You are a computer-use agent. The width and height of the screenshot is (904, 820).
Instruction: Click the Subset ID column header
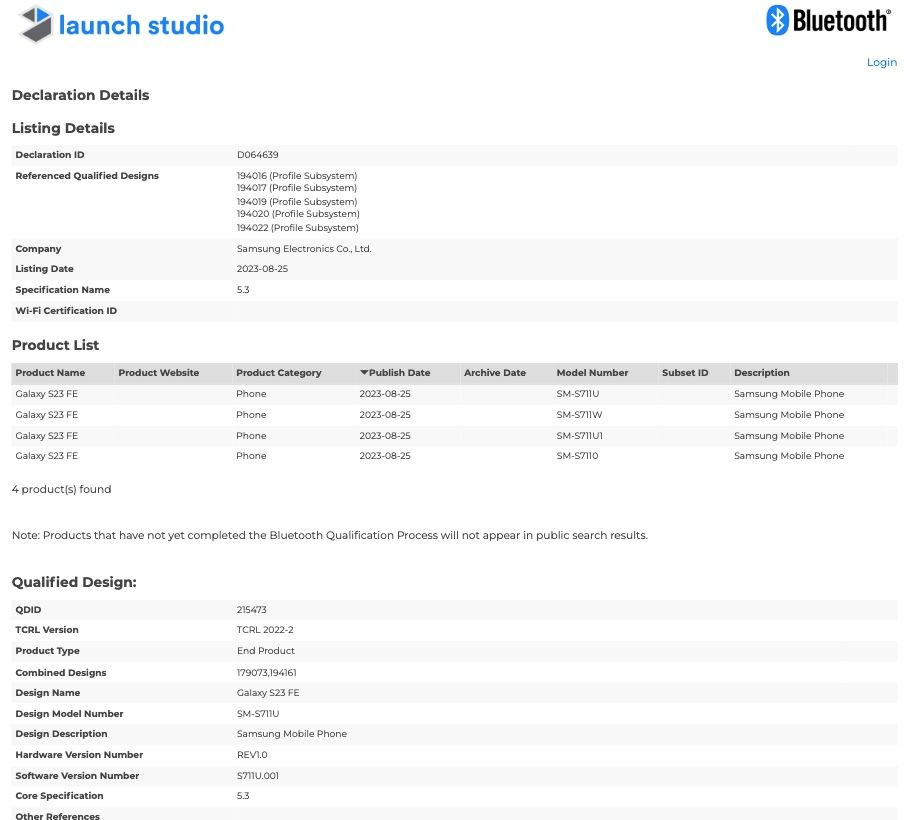pyautogui.click(x=685, y=373)
